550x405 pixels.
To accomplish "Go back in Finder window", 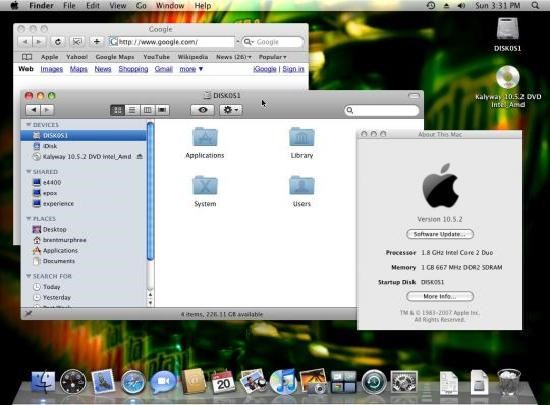I will (x=33, y=110).
